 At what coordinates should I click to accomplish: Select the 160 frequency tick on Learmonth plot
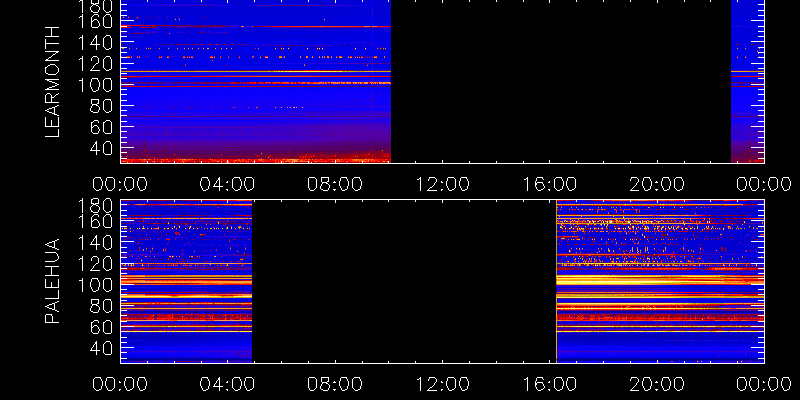point(97,21)
